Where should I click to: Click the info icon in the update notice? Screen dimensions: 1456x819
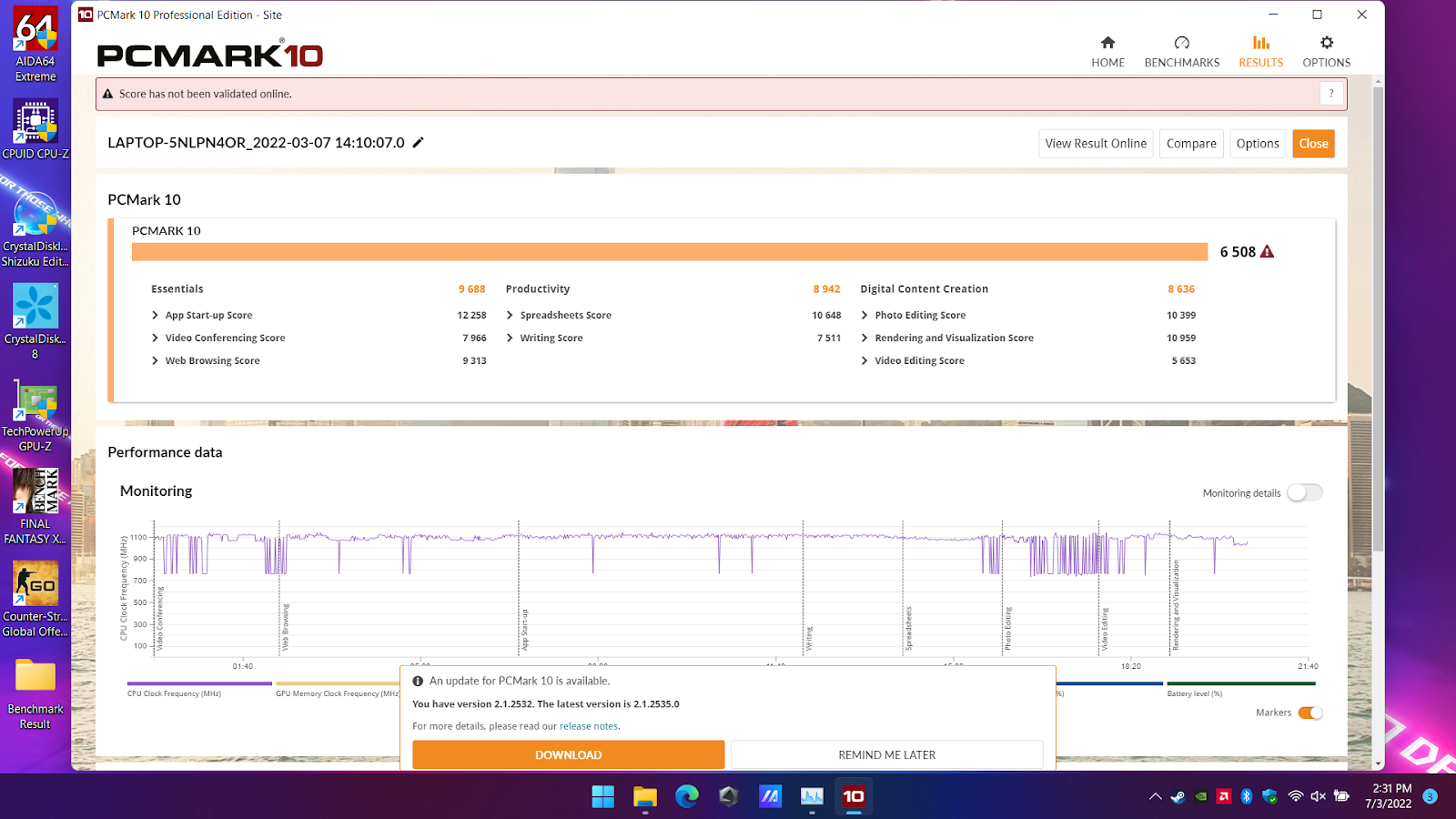418,681
